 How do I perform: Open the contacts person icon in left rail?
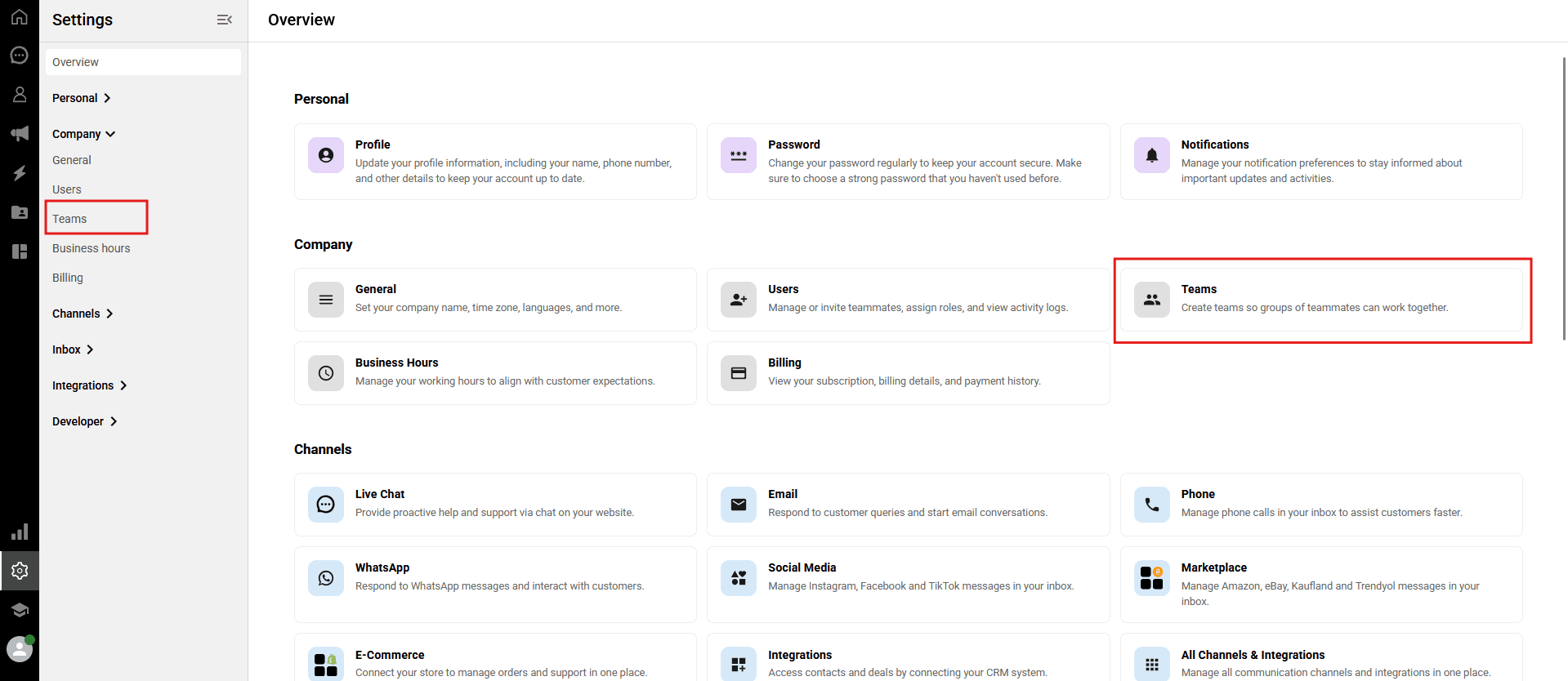point(20,95)
